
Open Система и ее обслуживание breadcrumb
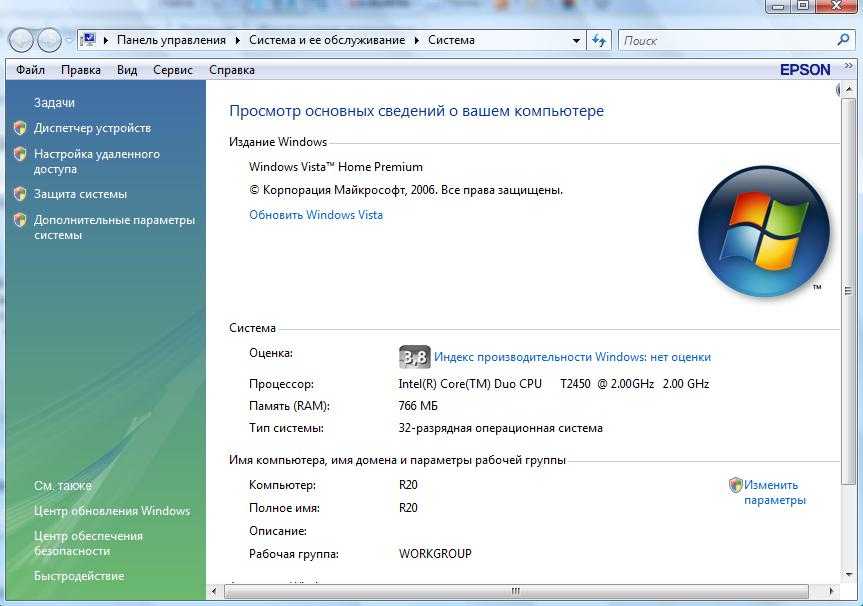(x=327, y=40)
